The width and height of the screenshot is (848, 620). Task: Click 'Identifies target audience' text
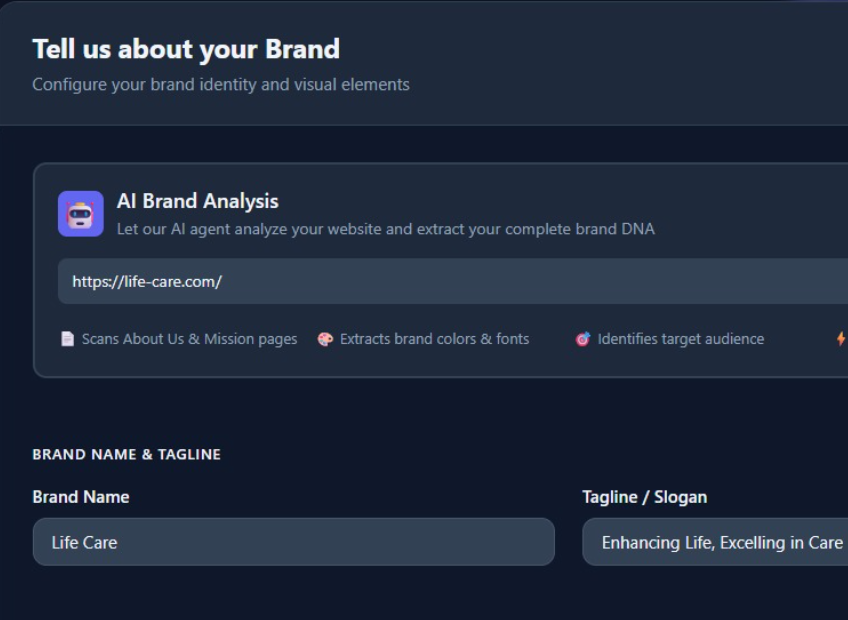[x=680, y=339]
